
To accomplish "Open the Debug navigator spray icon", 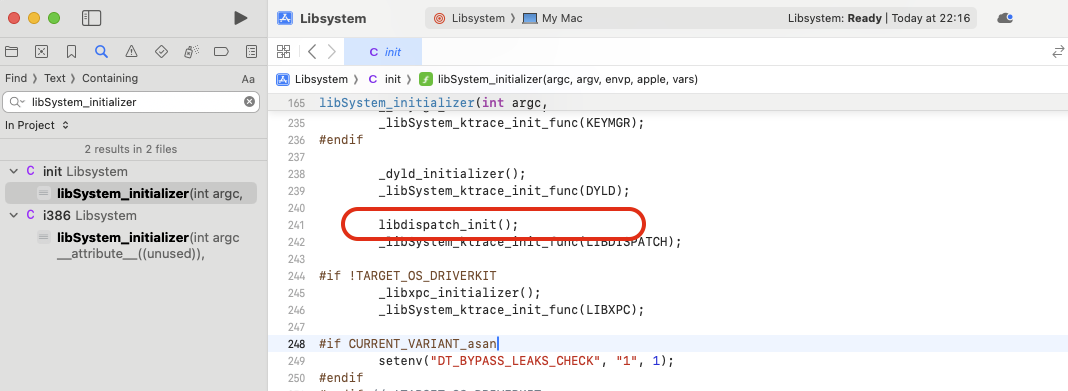I will (x=191, y=51).
